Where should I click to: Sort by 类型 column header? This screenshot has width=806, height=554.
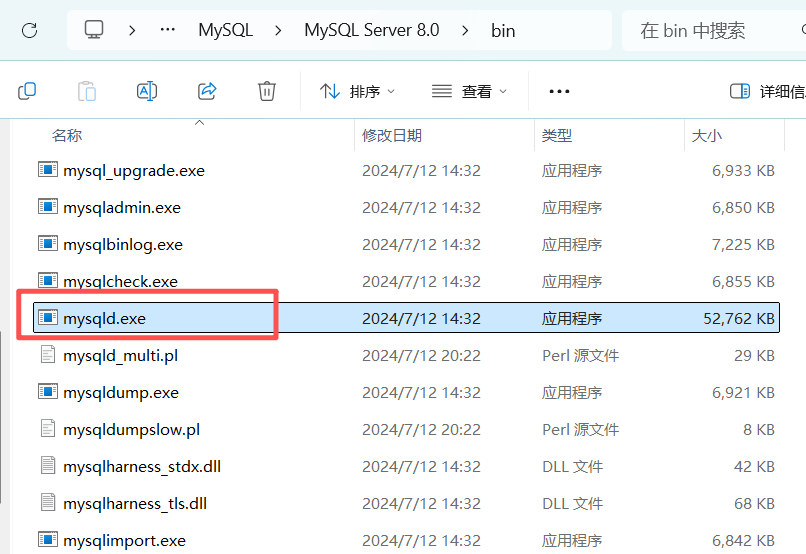click(557, 136)
